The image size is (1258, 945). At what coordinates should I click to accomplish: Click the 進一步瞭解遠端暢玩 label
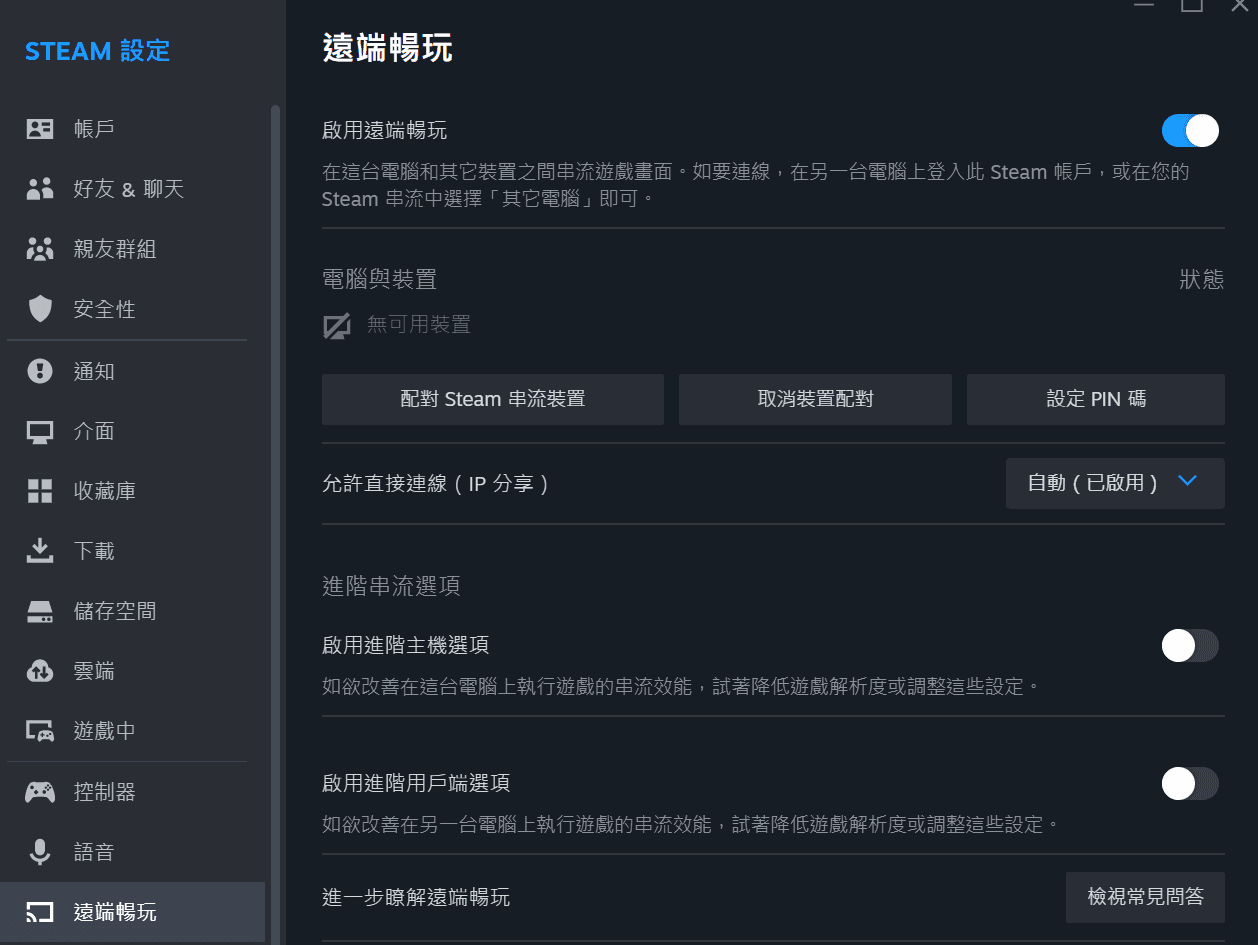(x=416, y=897)
